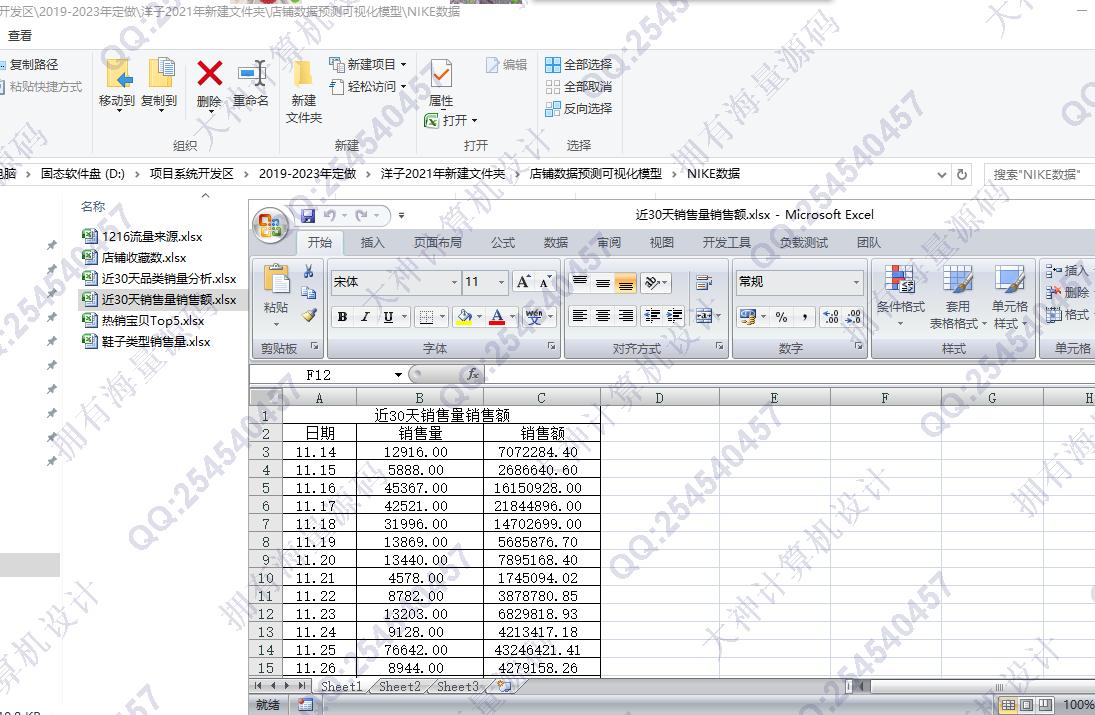The width and height of the screenshot is (1095, 715).
Task: Click the Format Painter brush icon
Action: (x=309, y=315)
